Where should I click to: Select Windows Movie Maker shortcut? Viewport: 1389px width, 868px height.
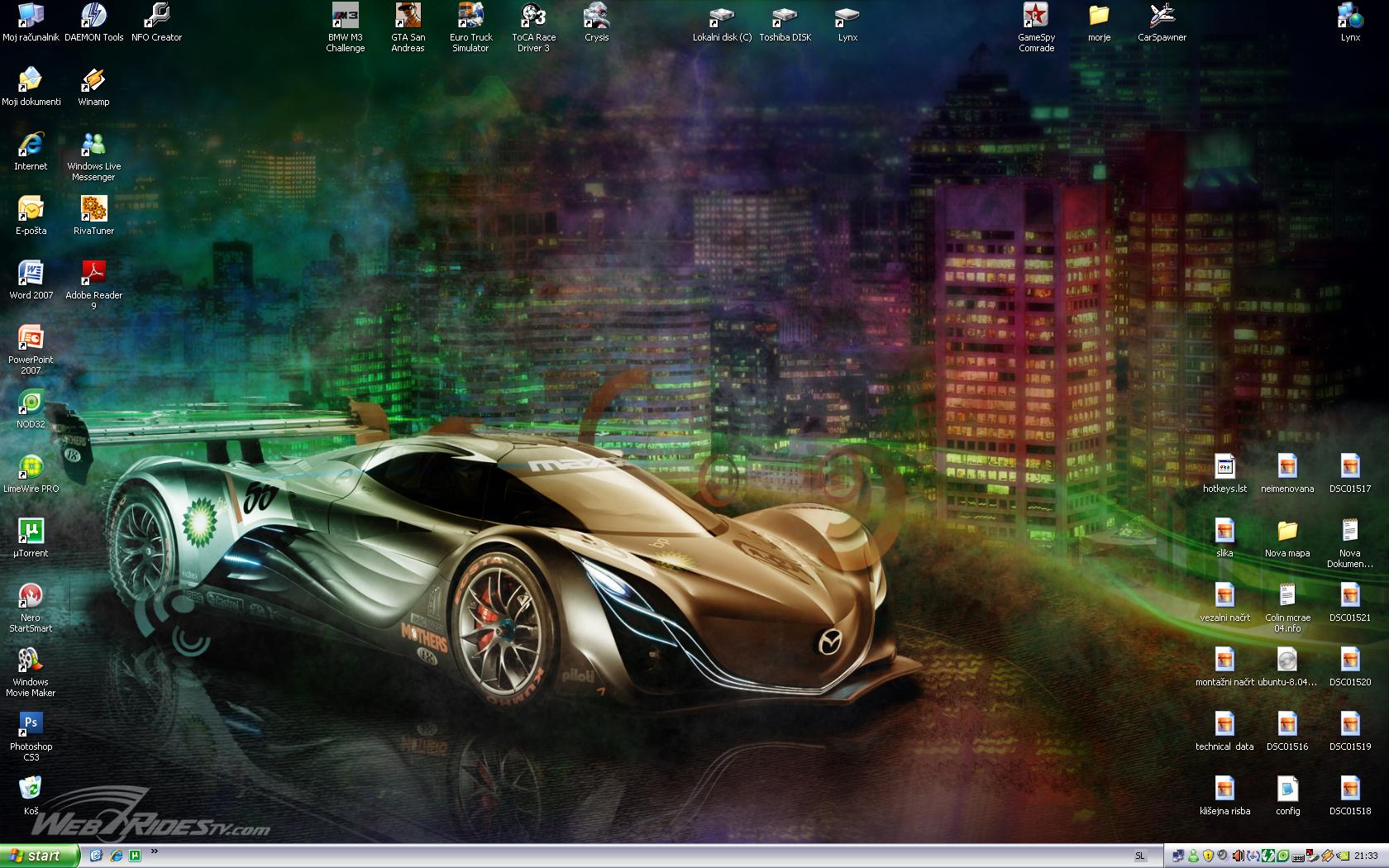[x=31, y=672]
